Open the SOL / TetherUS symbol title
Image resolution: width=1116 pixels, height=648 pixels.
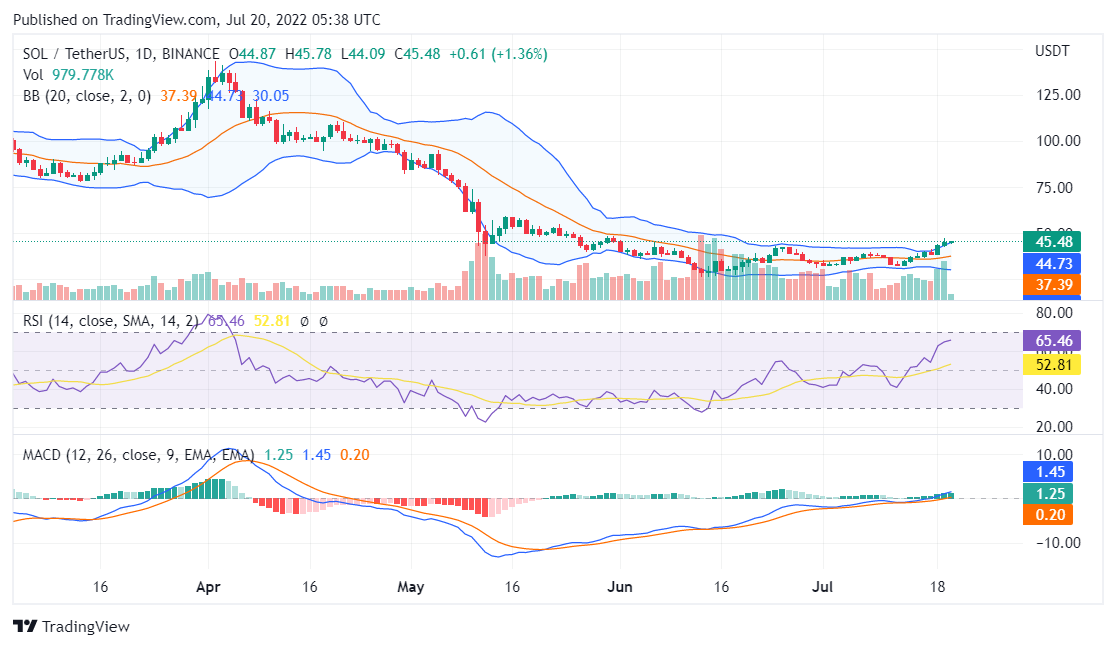(x=120, y=54)
